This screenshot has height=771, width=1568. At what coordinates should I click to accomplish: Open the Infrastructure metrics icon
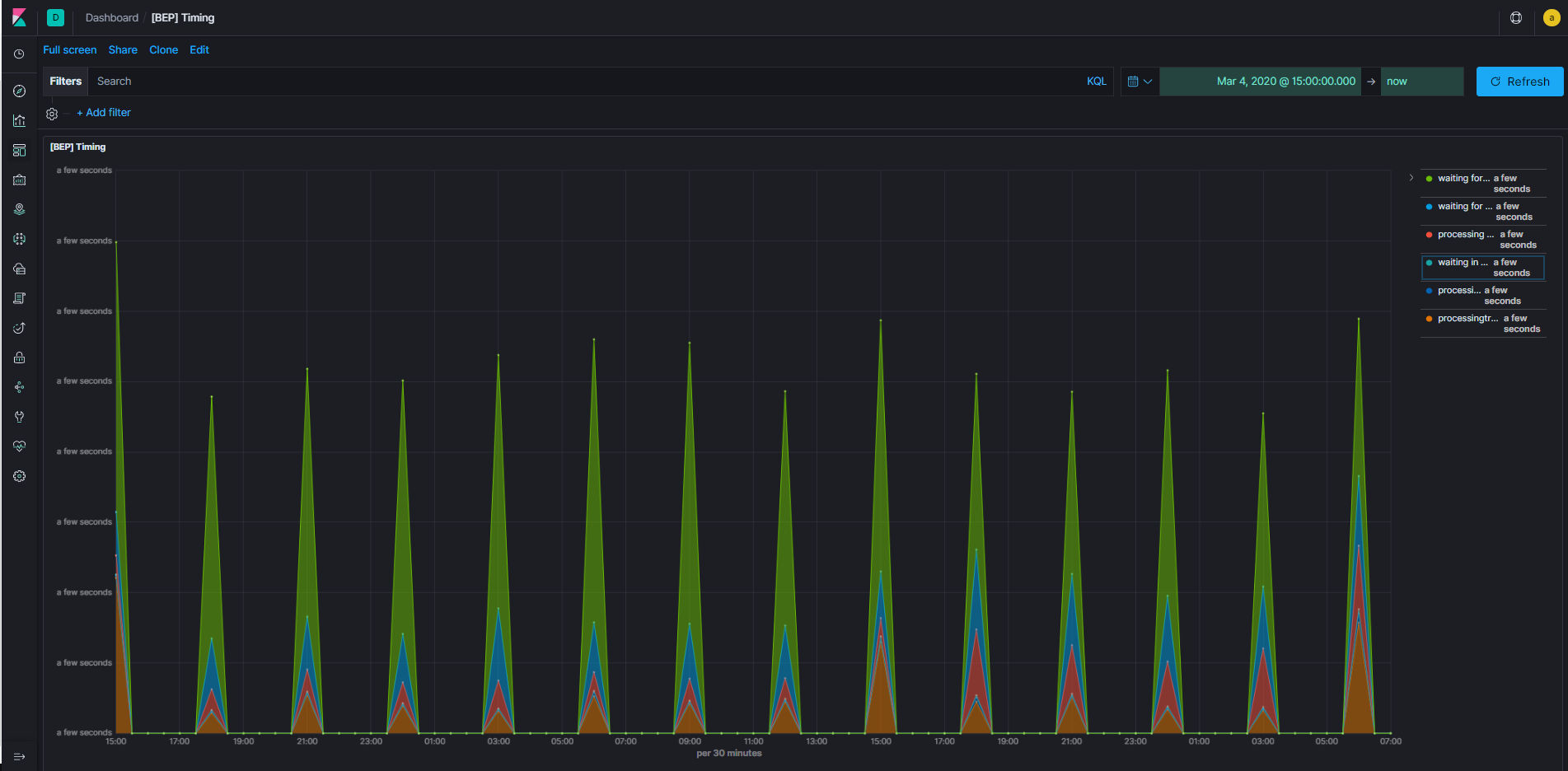coord(19,269)
